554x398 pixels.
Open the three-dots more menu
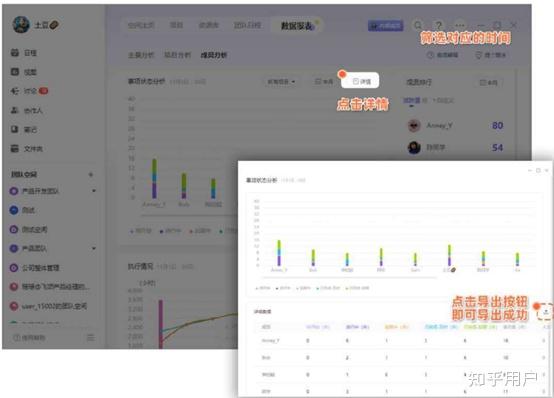pyautogui.click(x=460, y=25)
